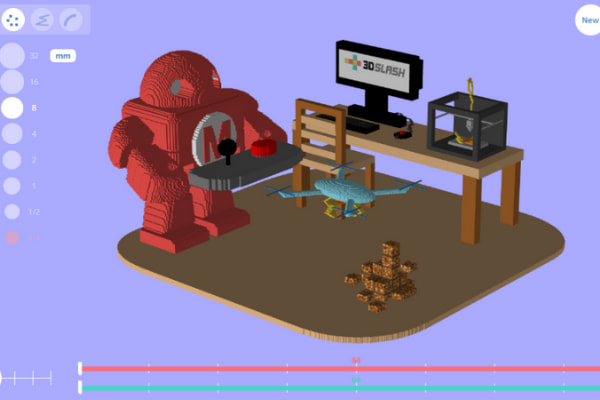Choose cube size 2 circle
600x400 pixels.
[x=12, y=160]
